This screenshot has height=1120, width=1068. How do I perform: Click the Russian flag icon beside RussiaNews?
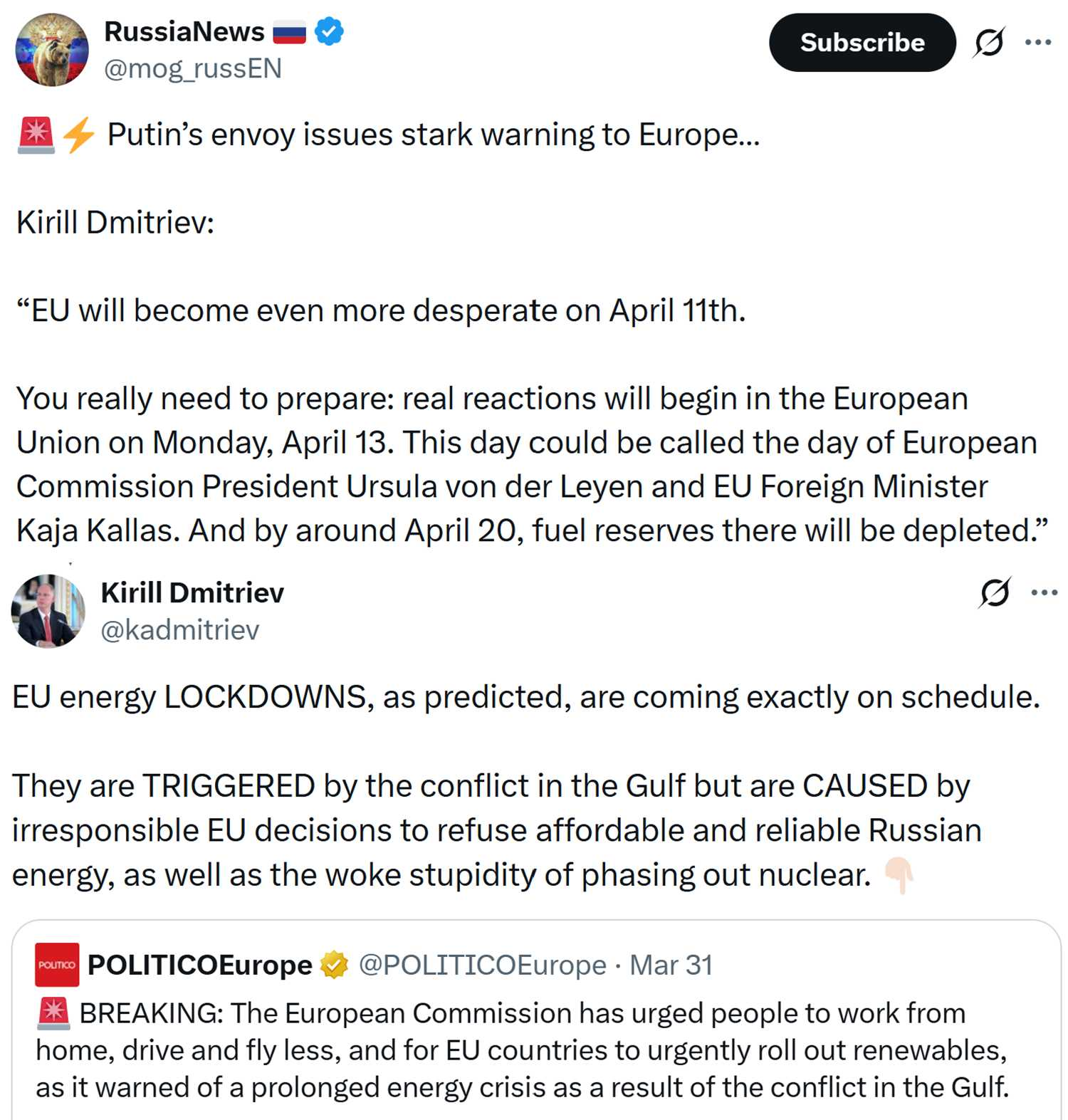(290, 33)
